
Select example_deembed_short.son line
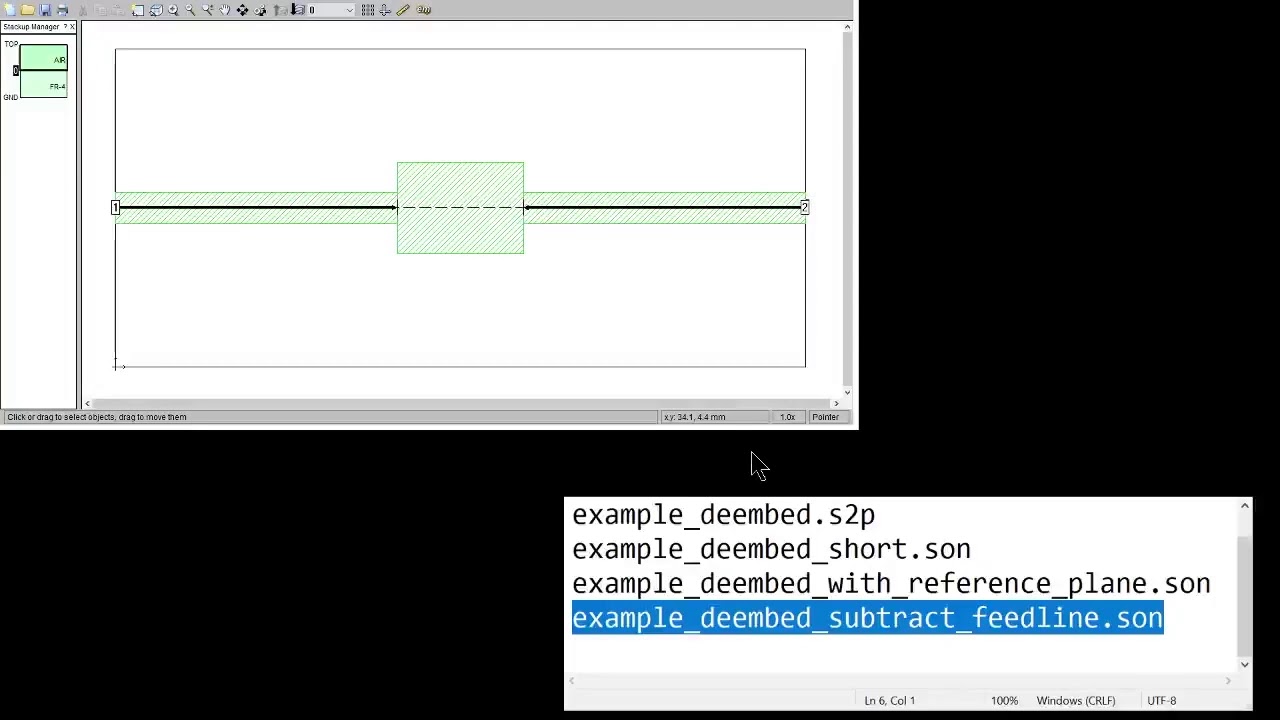pyautogui.click(x=771, y=549)
